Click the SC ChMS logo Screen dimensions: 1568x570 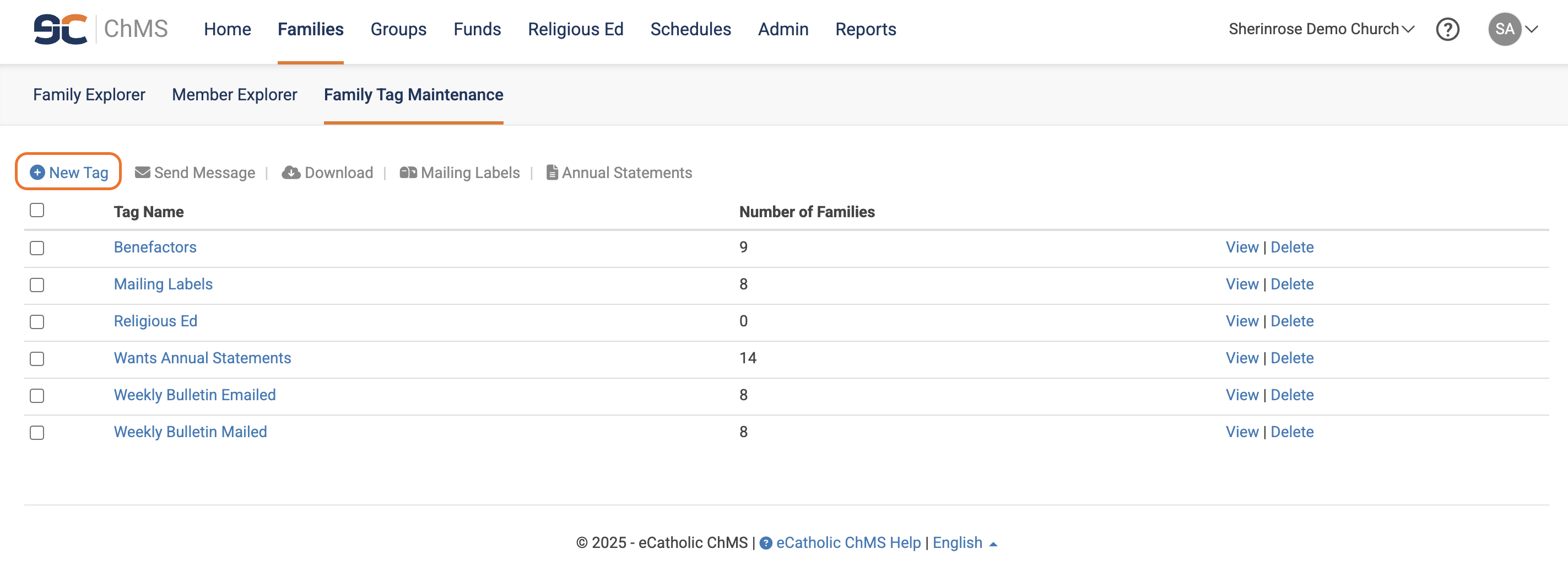(x=100, y=29)
